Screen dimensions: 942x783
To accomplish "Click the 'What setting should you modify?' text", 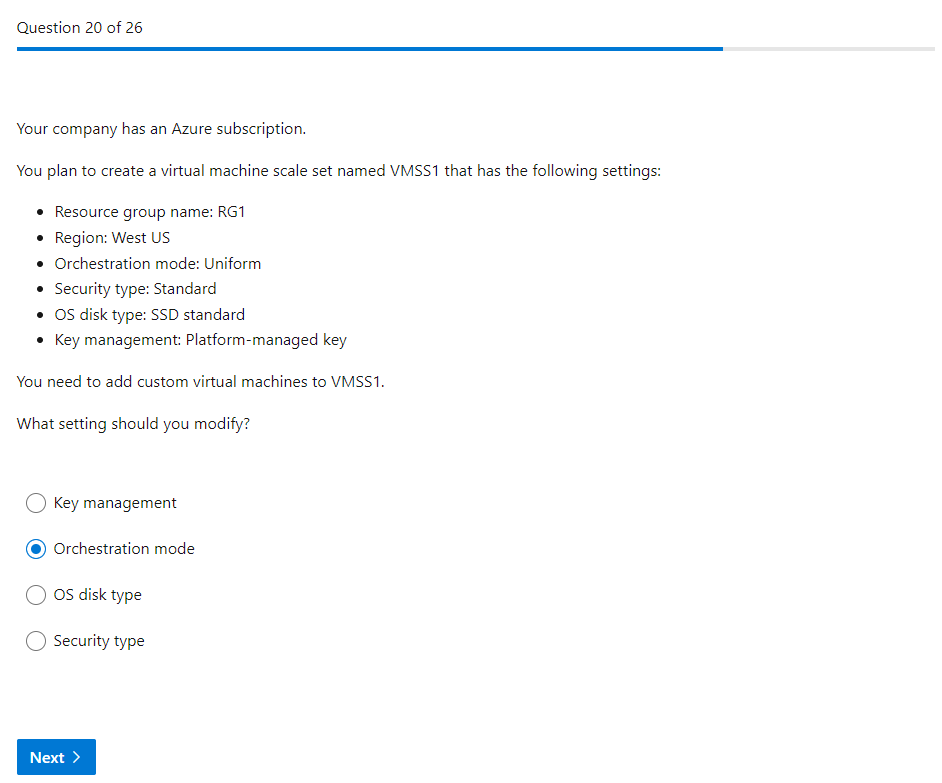I will point(133,424).
